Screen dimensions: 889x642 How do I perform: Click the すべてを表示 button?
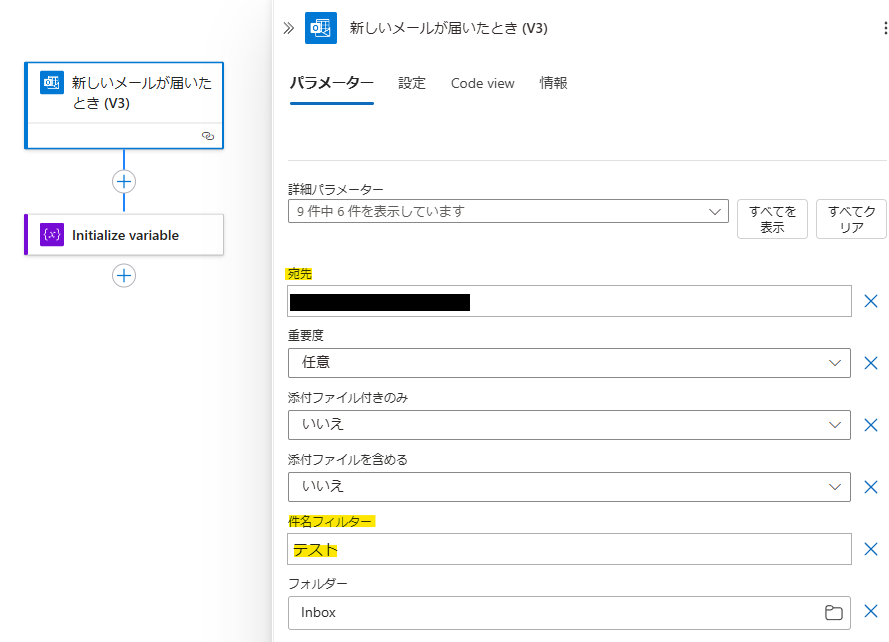[772, 219]
